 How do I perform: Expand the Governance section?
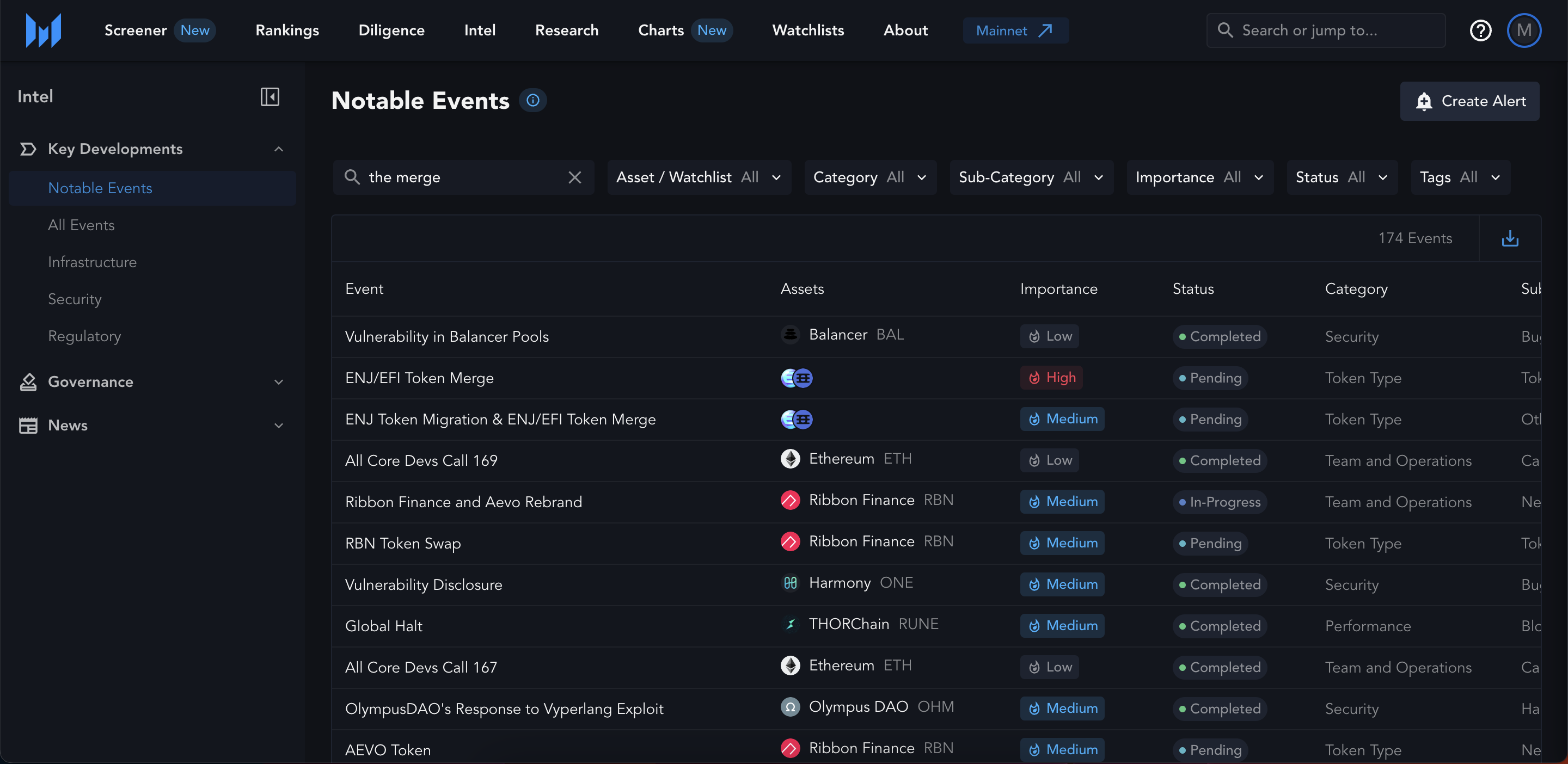point(279,382)
